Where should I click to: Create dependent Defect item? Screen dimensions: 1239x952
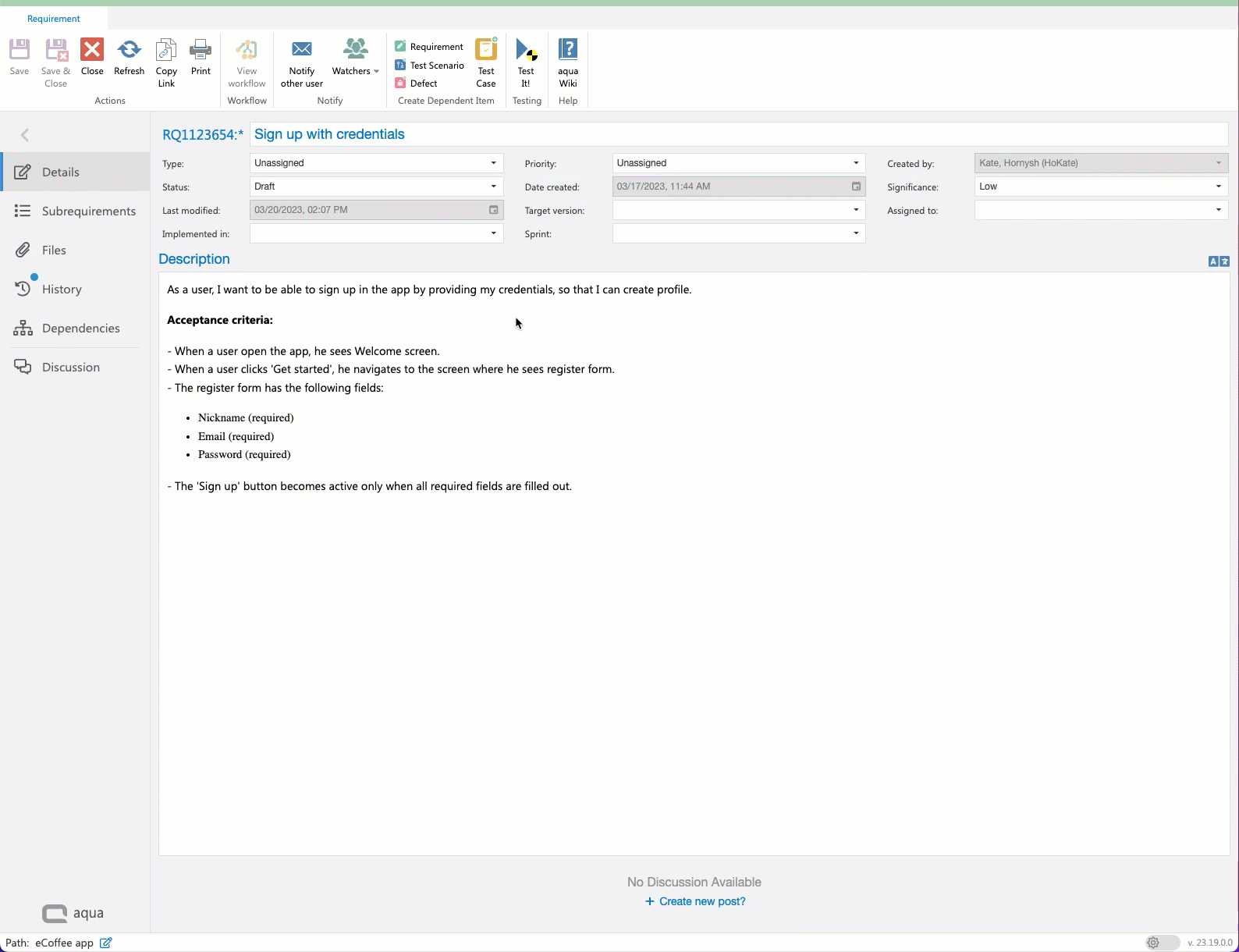[417, 83]
